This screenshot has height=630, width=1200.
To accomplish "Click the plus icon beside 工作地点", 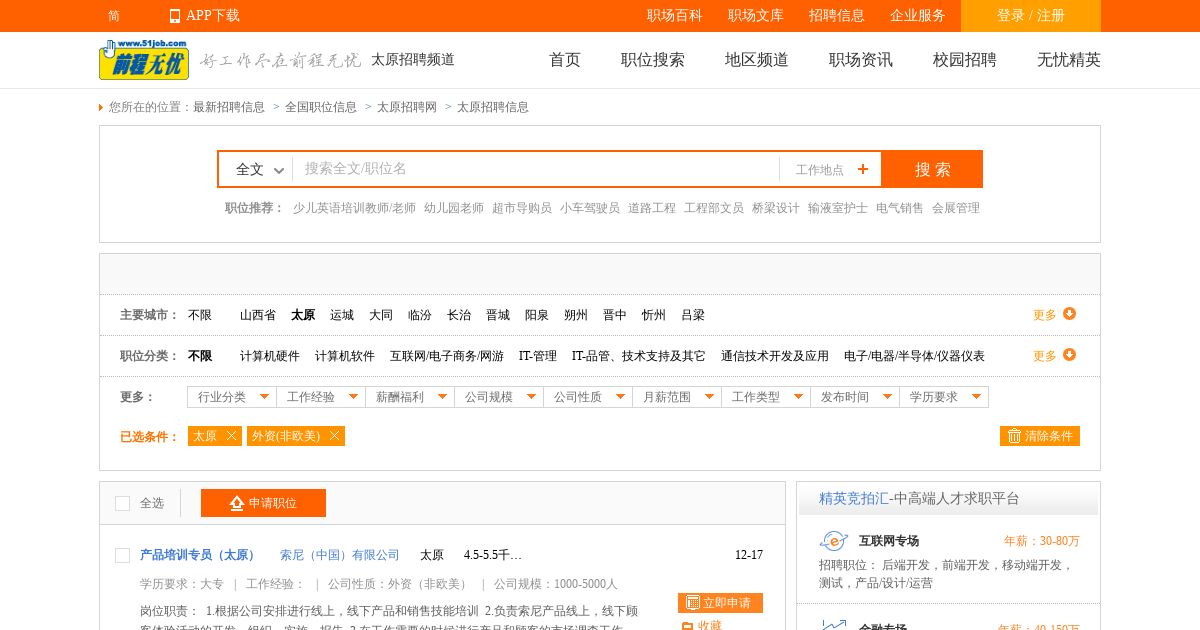I will tap(863, 169).
